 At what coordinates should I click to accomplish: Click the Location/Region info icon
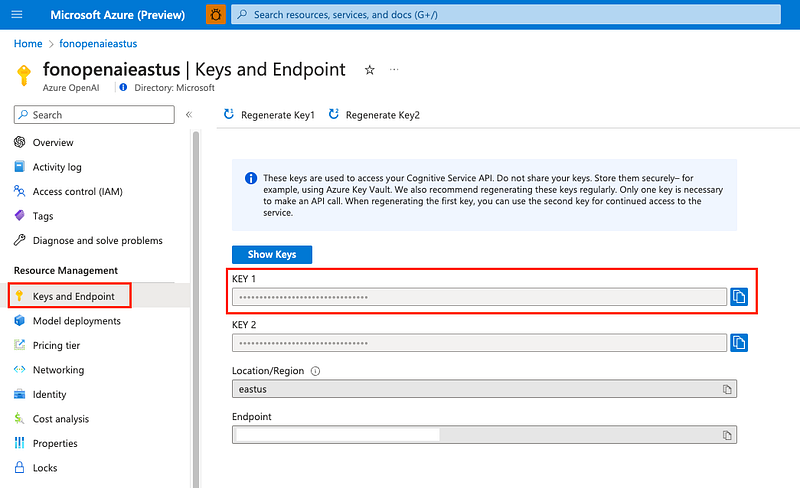[x=315, y=371]
